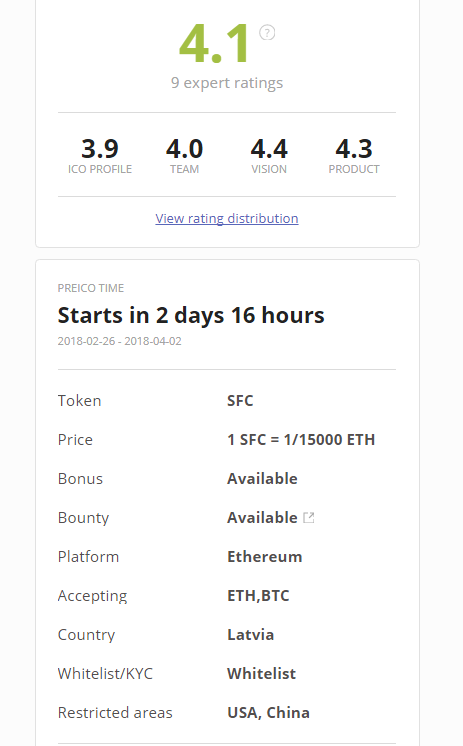Screen dimensions: 463x746
Task: Click the question mark help icon beside 4.1
Action: click(267, 33)
